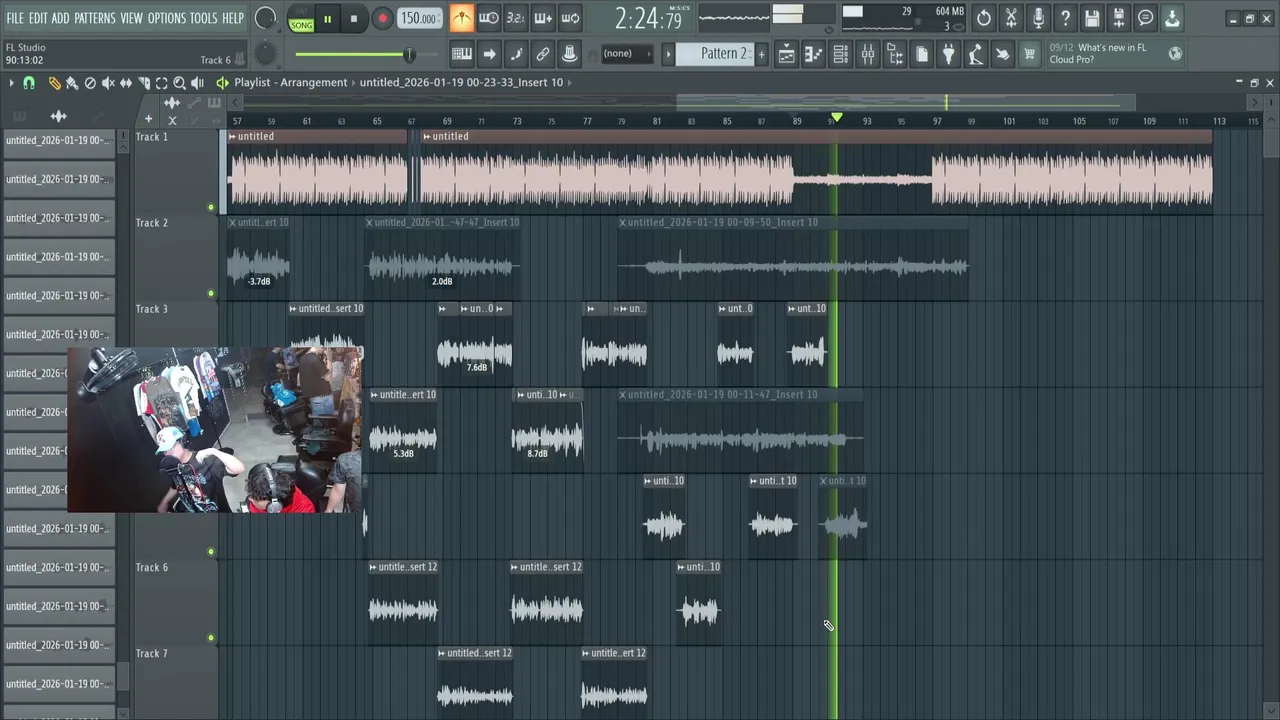Click the globe icon in the news panel

point(1175,54)
